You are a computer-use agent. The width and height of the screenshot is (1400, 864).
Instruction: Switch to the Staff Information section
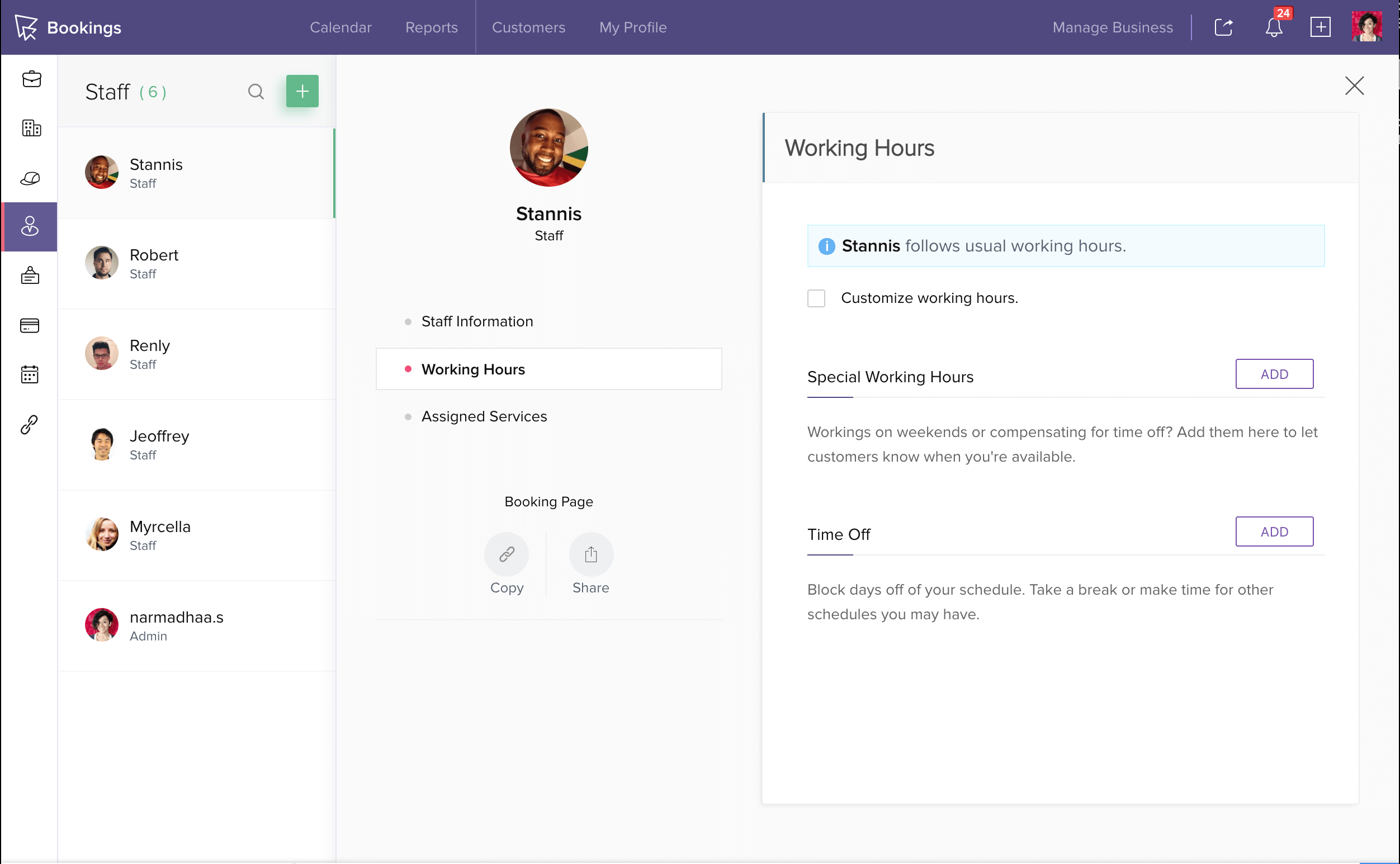pos(477,322)
